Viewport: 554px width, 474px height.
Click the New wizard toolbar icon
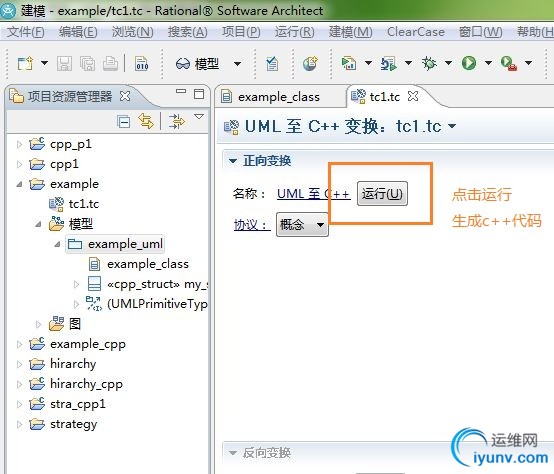25,64
